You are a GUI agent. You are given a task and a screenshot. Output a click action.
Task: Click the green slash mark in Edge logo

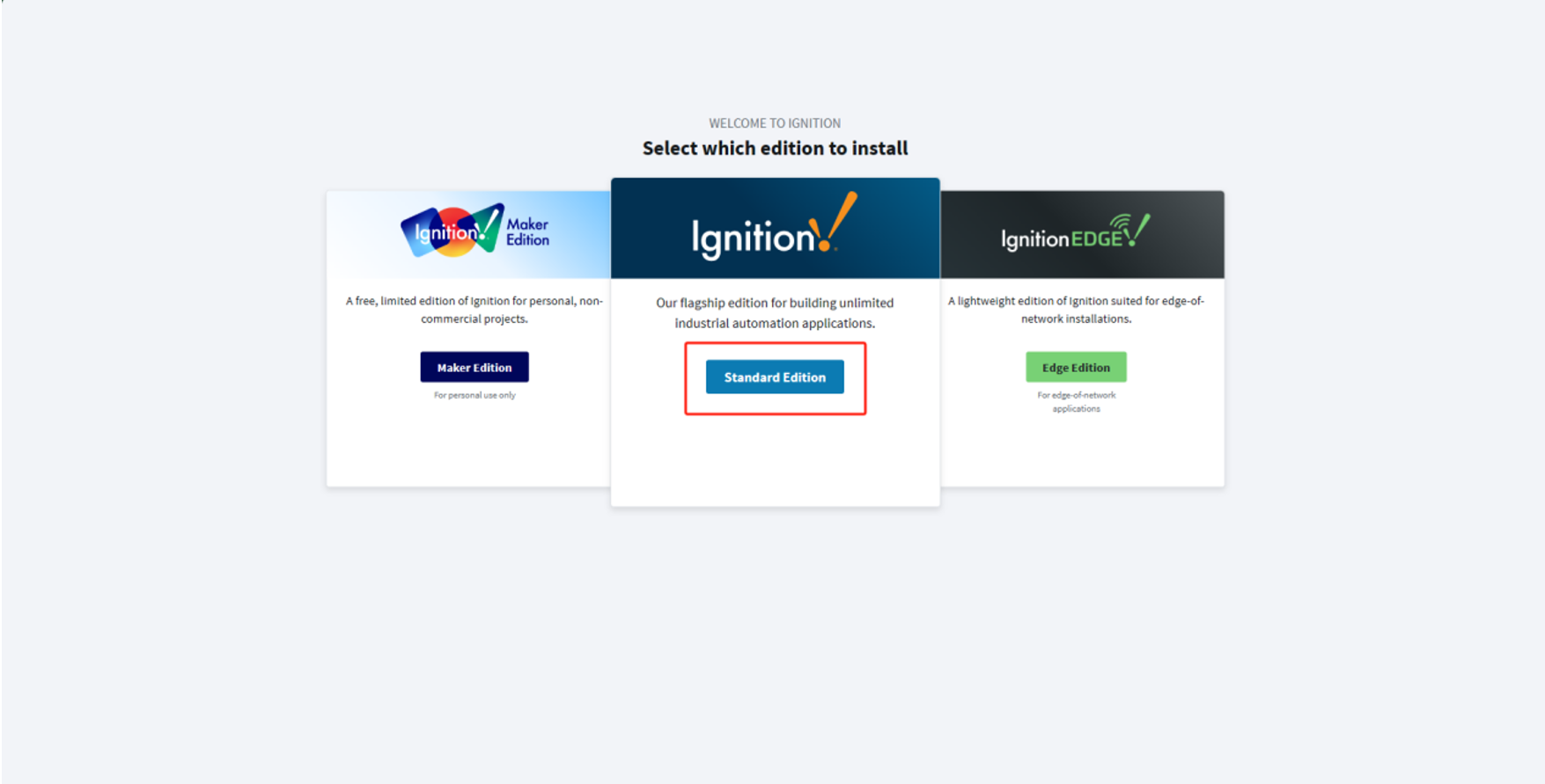pos(1140,231)
